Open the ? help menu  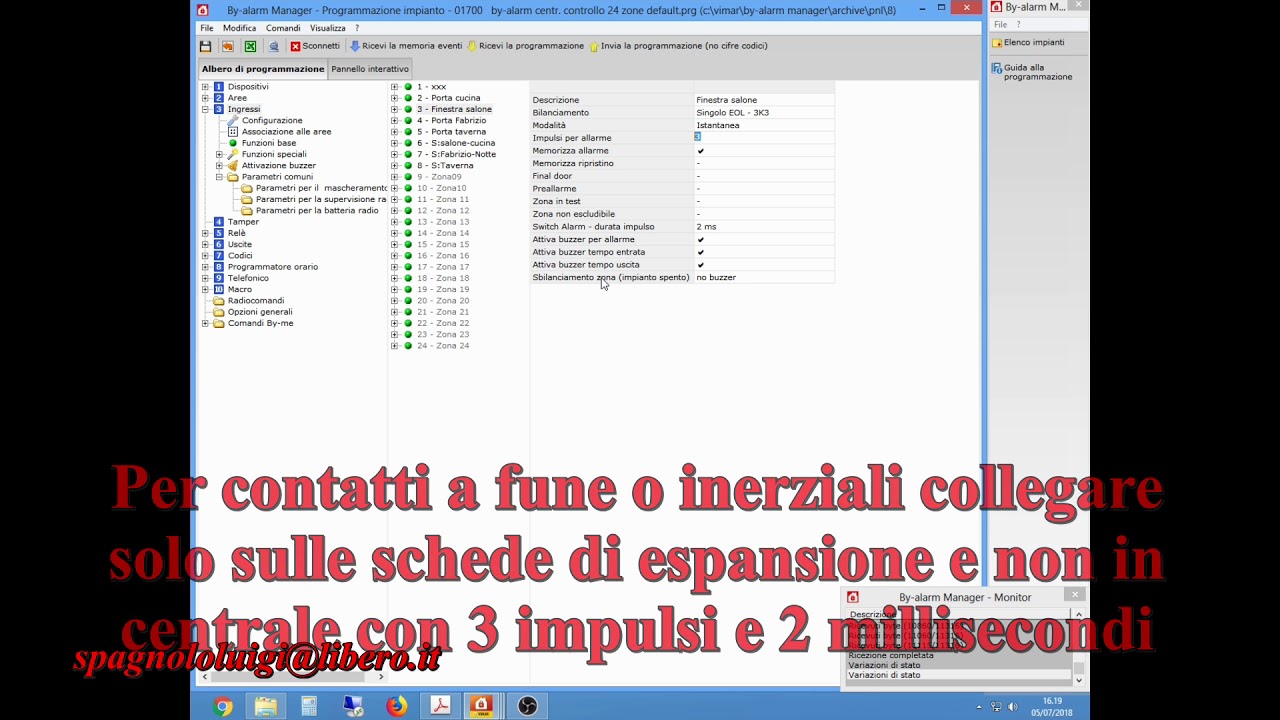[357, 28]
